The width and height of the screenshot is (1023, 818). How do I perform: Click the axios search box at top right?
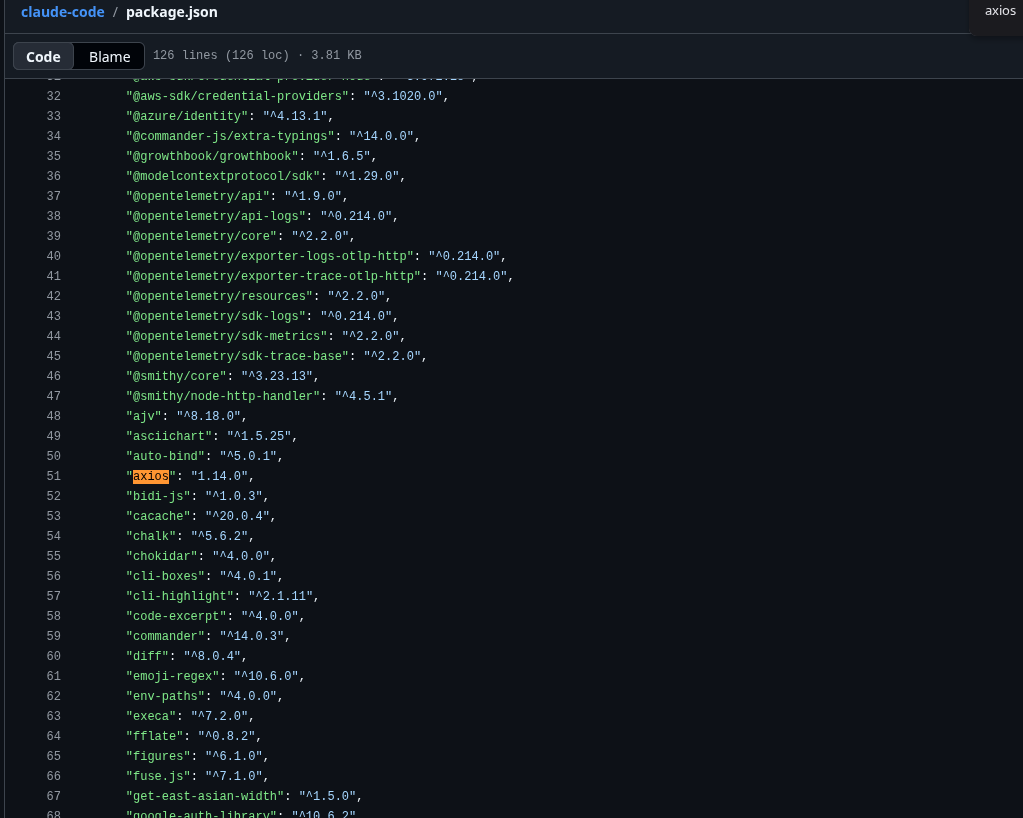click(x=1000, y=10)
